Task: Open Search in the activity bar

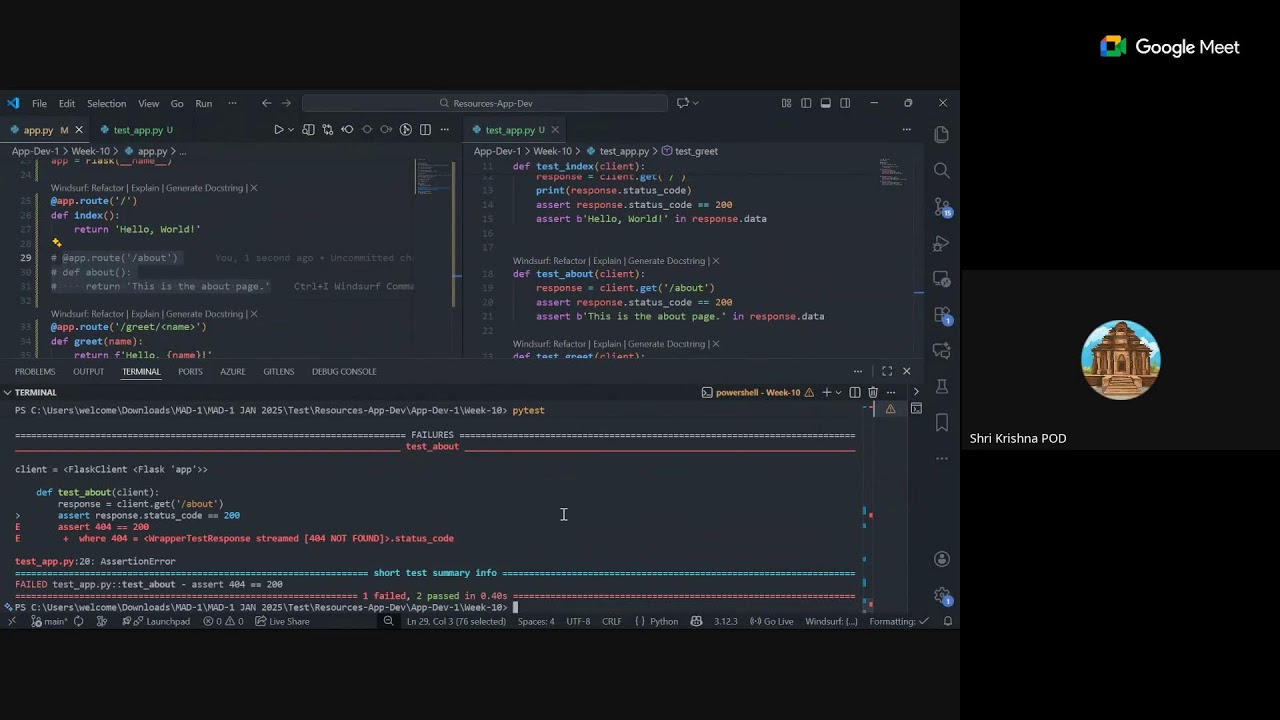Action: 941,170
